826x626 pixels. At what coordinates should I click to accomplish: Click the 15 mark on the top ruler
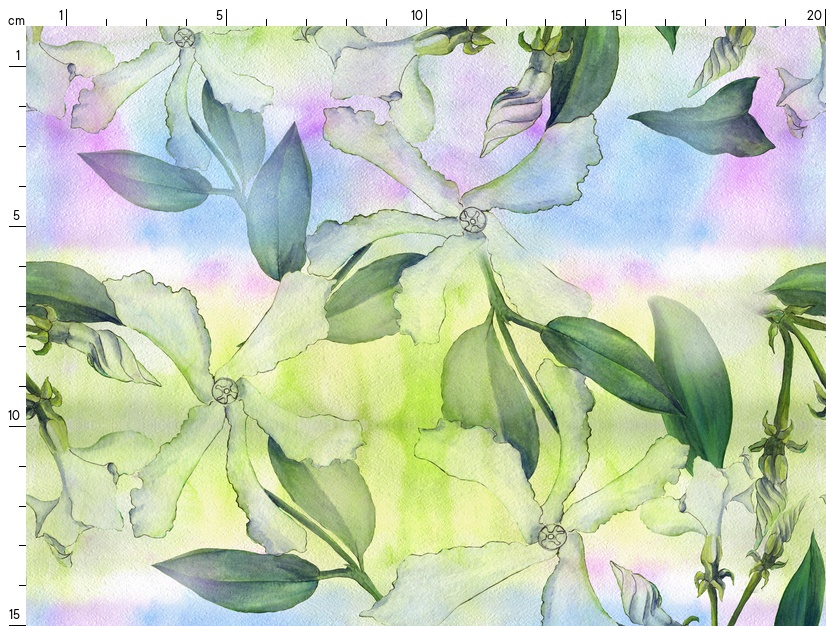tap(617, 15)
